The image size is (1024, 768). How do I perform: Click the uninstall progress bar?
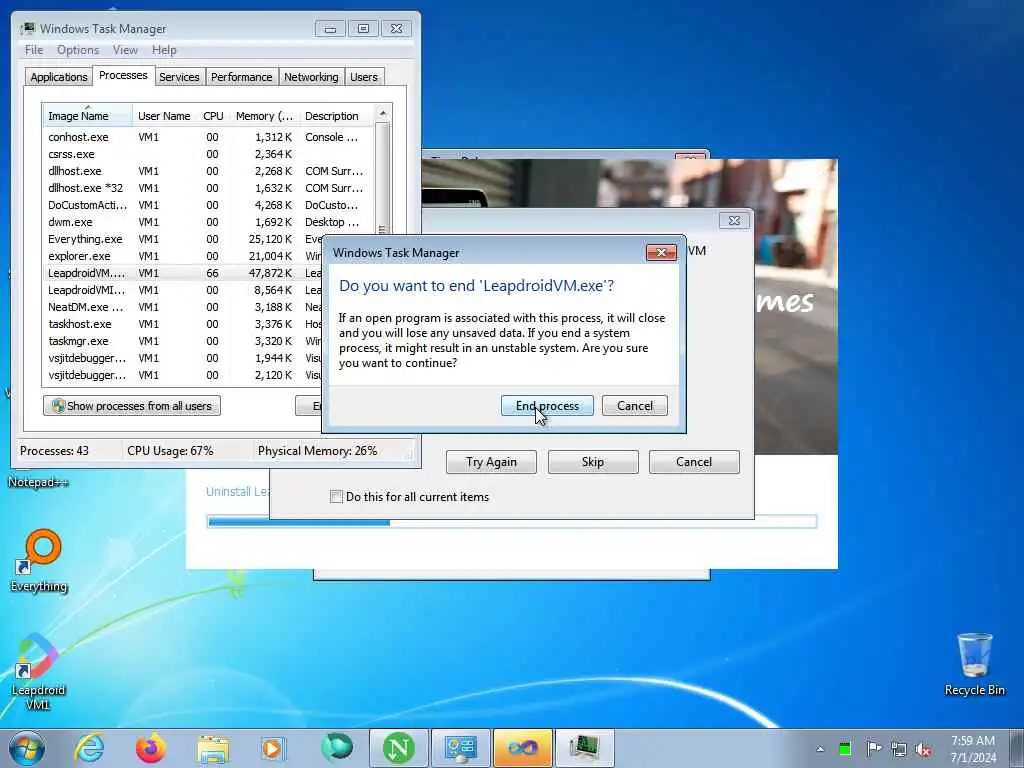click(x=512, y=521)
